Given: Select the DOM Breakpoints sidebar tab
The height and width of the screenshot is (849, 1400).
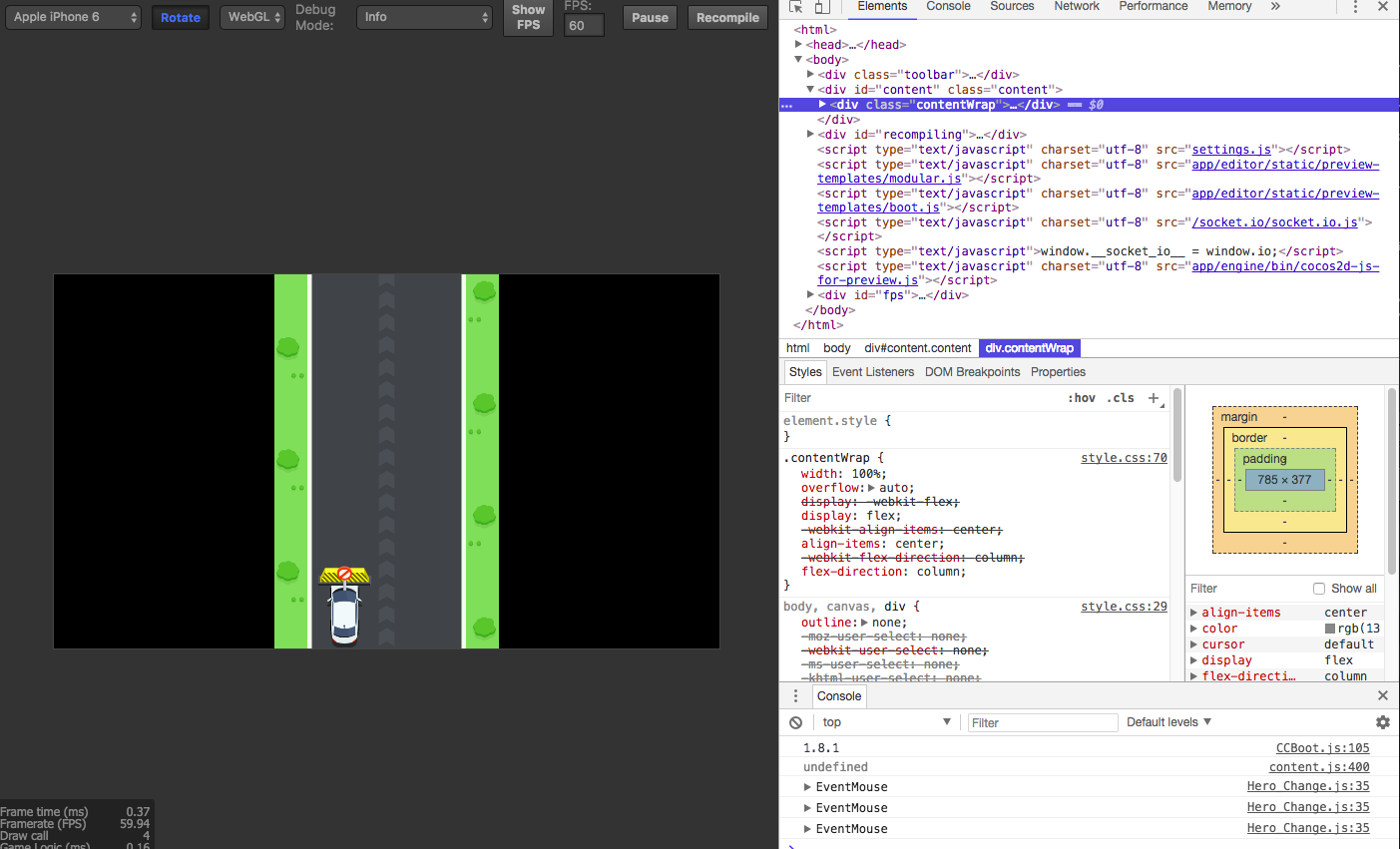Looking at the screenshot, I should [972, 372].
